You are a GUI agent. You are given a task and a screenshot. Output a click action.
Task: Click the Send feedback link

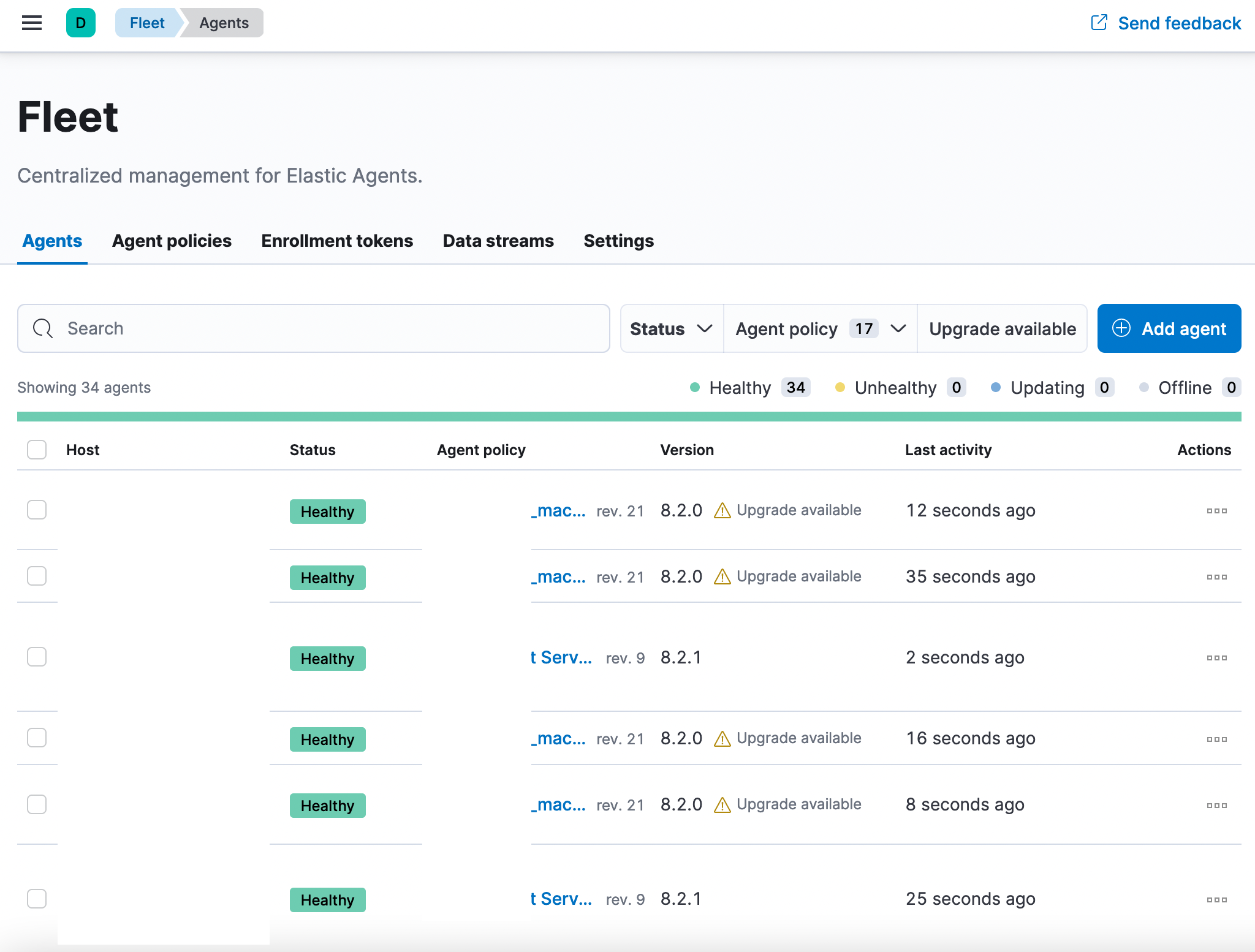coord(1166,23)
